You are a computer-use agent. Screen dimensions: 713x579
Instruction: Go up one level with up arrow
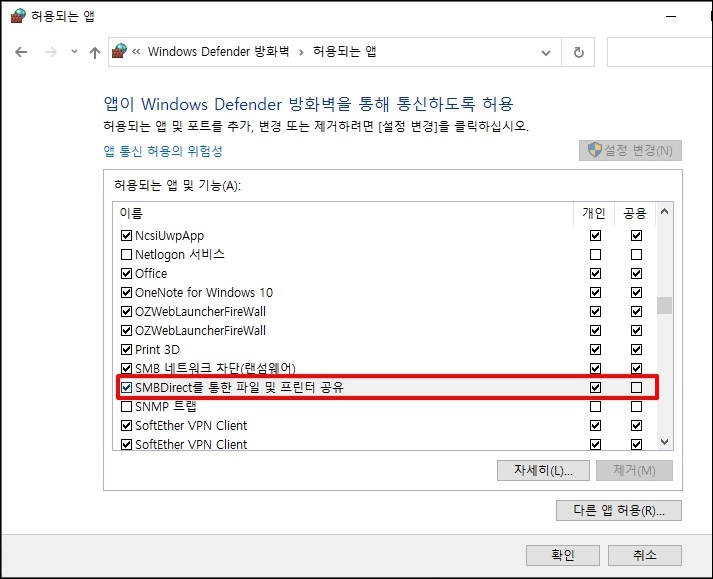coord(95,52)
